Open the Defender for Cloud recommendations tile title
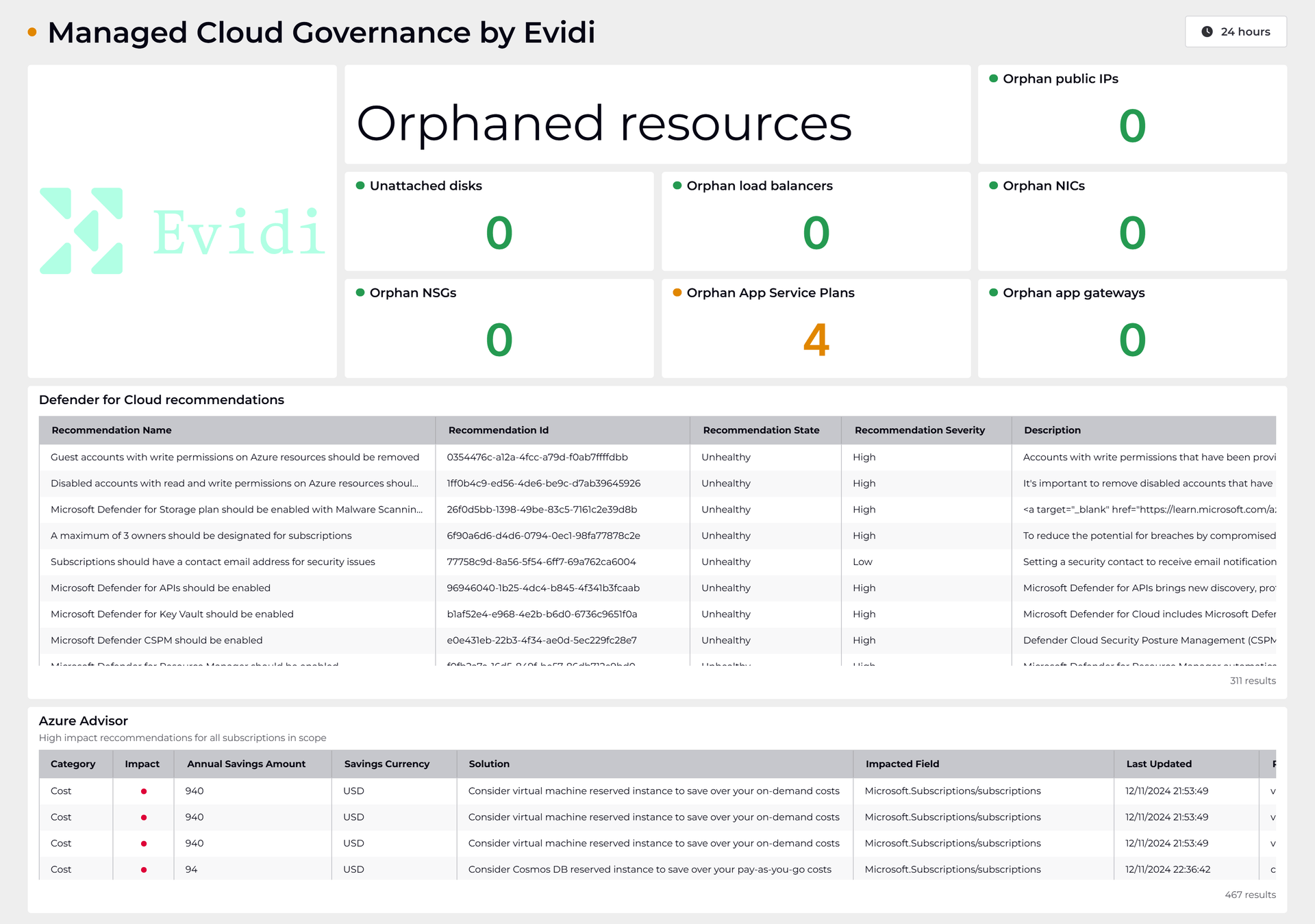 tap(162, 400)
